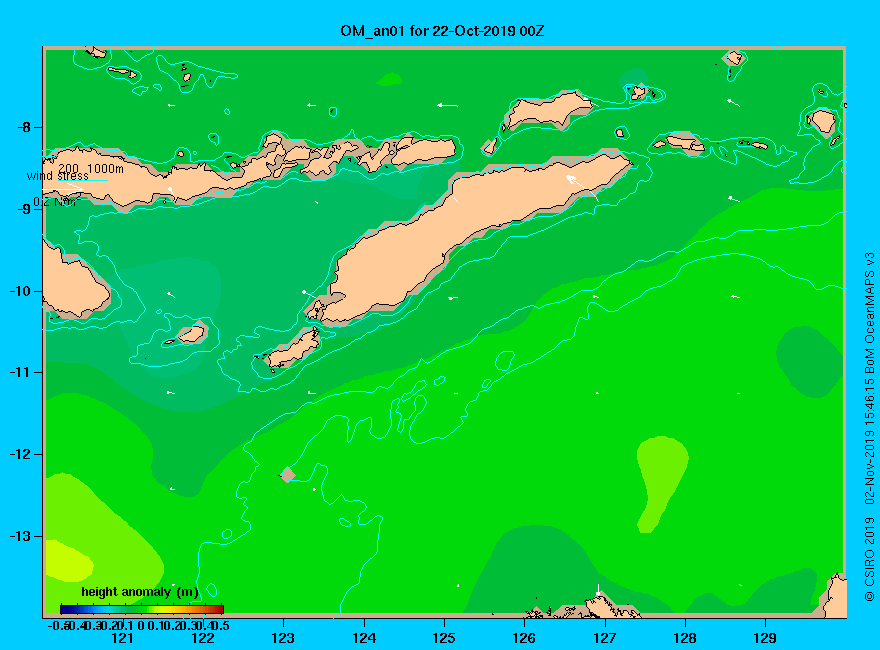Click the latitude label "-10"
This screenshot has width=880, height=650.
21,291
